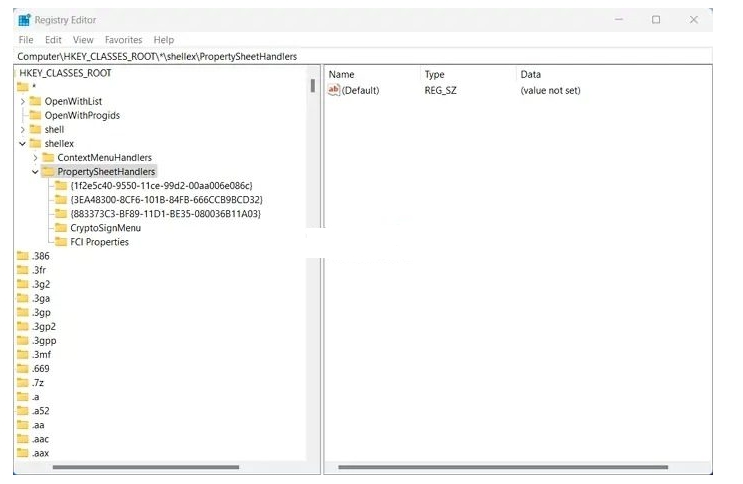743x484 pixels.
Task: Open the File menu
Action: click(26, 40)
